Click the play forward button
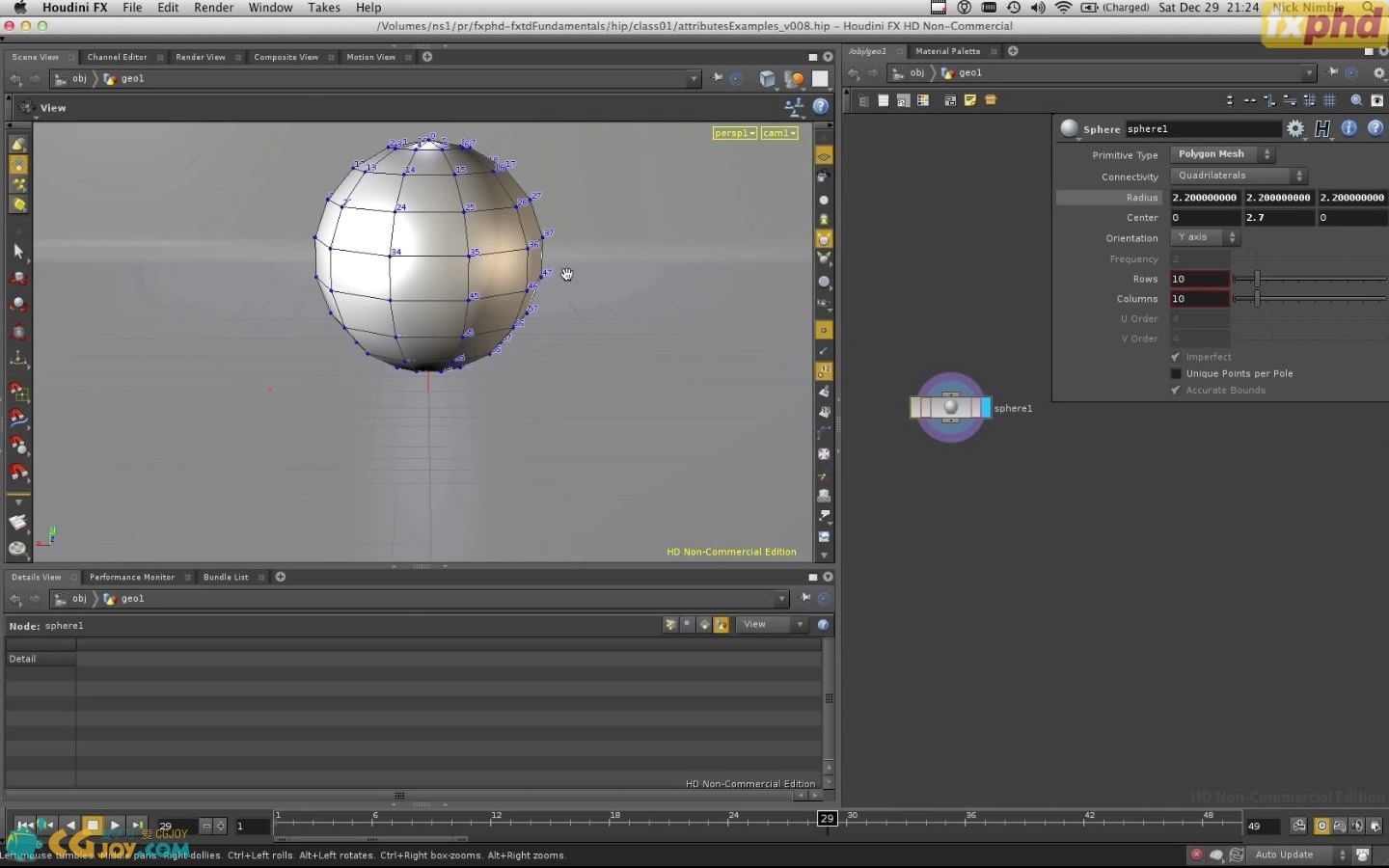Image resolution: width=1389 pixels, height=868 pixels. click(x=116, y=826)
